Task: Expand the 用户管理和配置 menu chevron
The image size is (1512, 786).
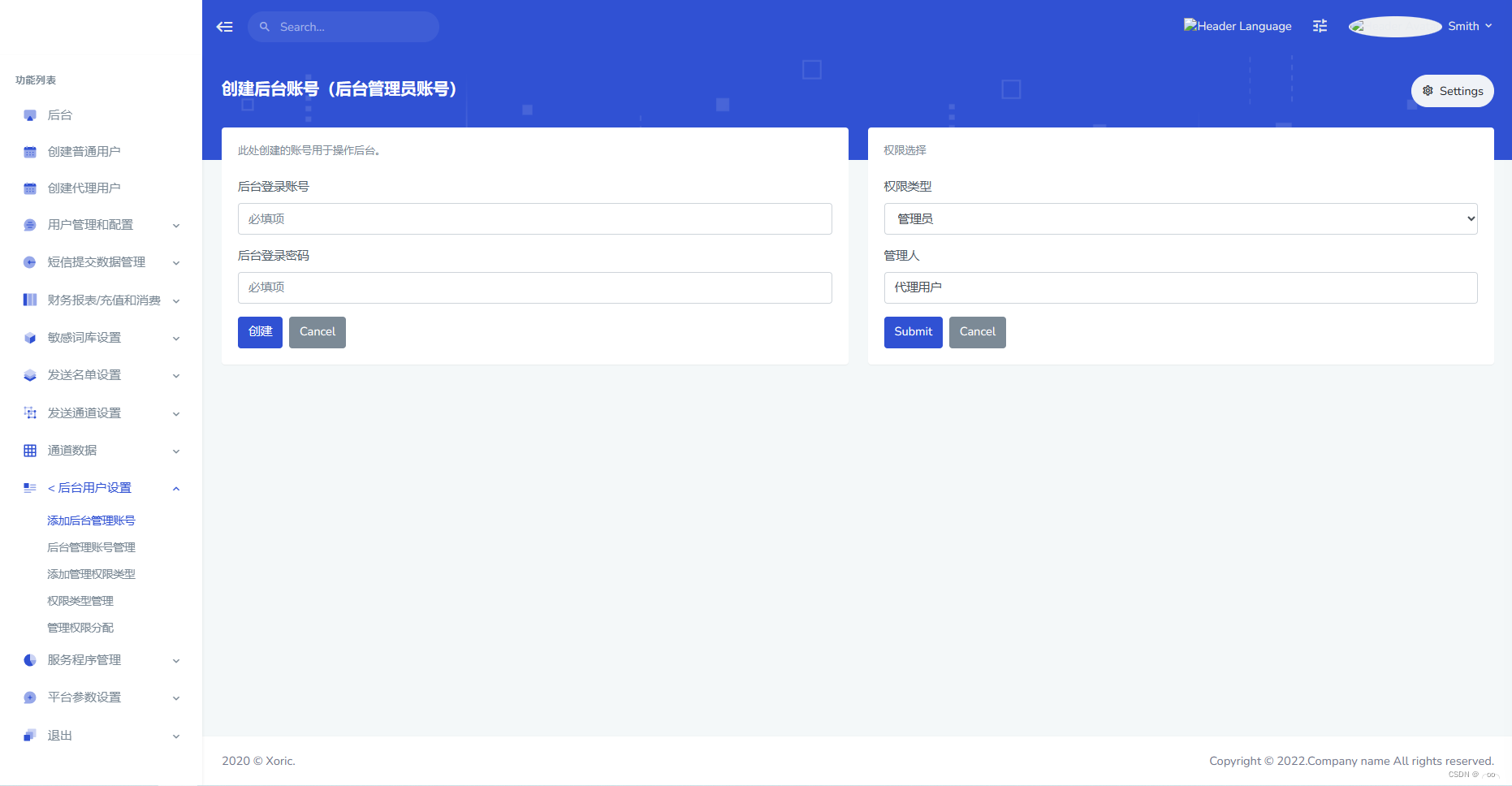Action: click(176, 226)
